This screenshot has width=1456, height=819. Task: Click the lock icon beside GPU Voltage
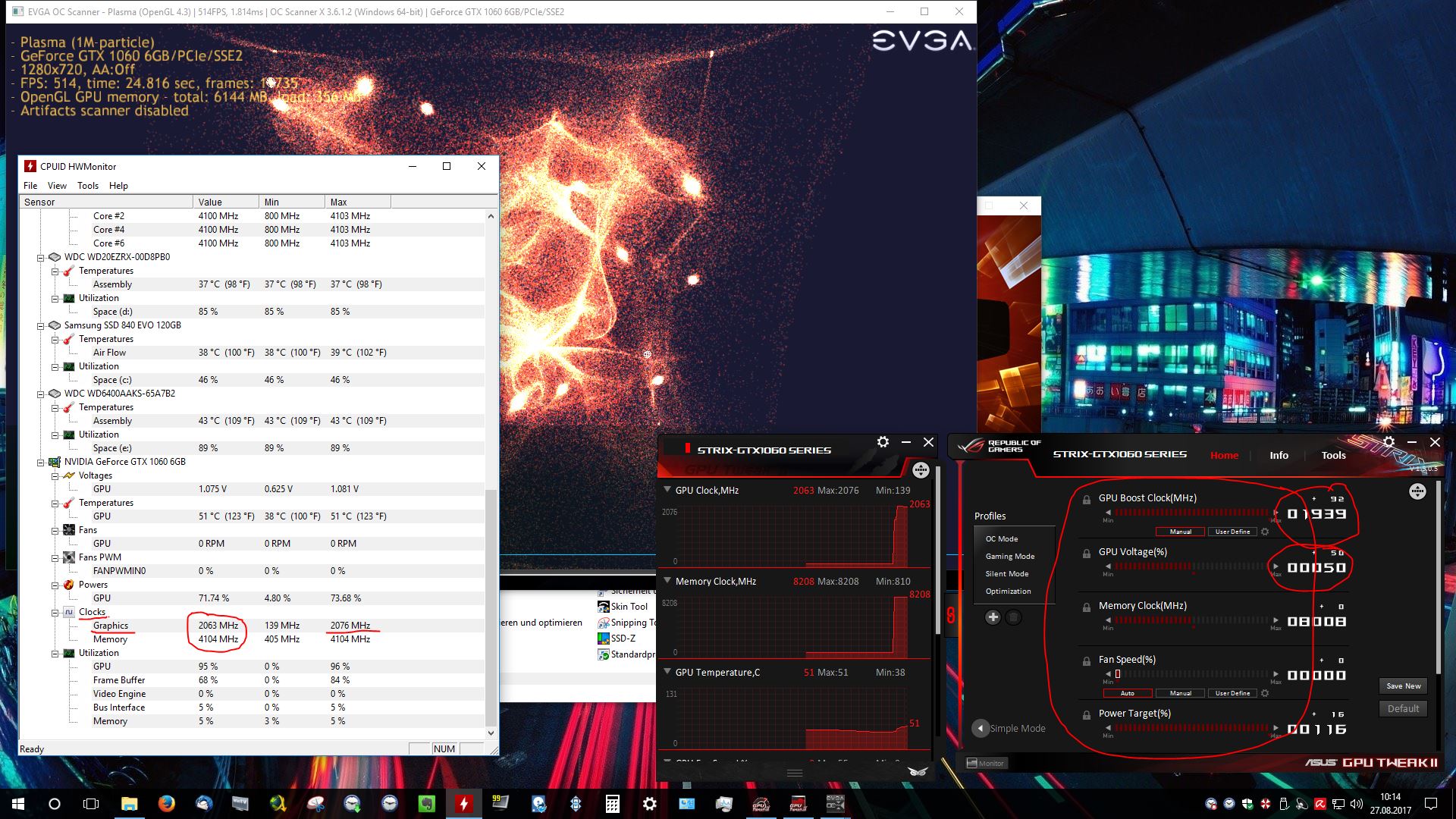(1087, 554)
